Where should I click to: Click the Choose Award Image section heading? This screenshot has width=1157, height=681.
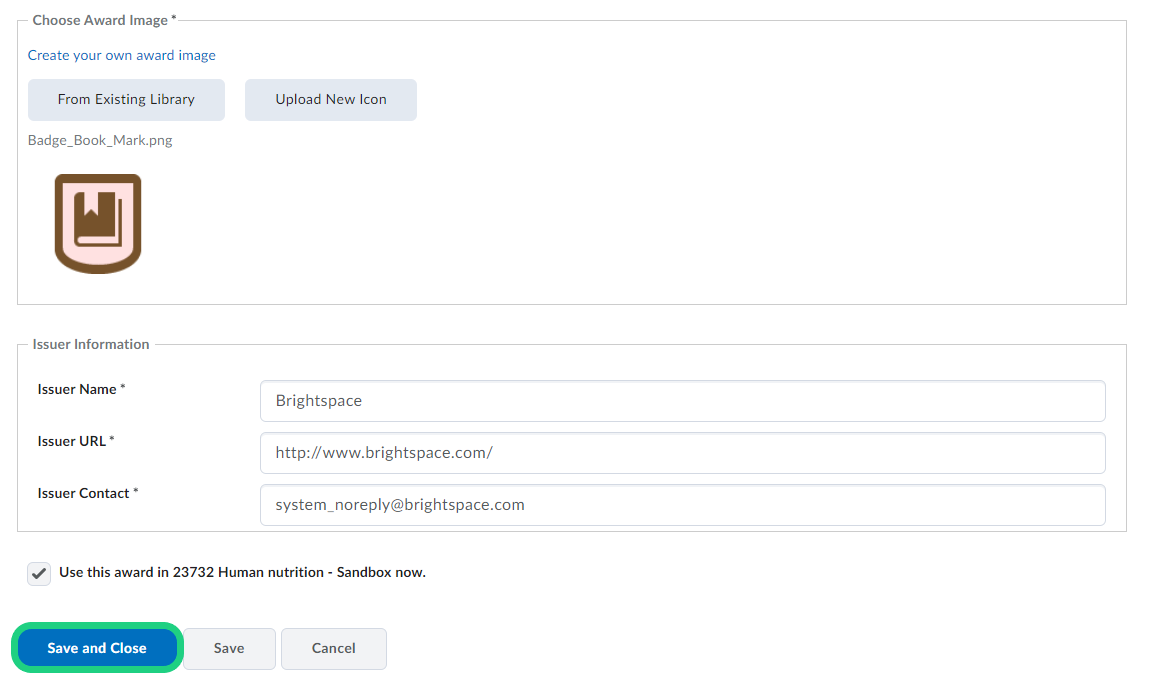coord(100,20)
